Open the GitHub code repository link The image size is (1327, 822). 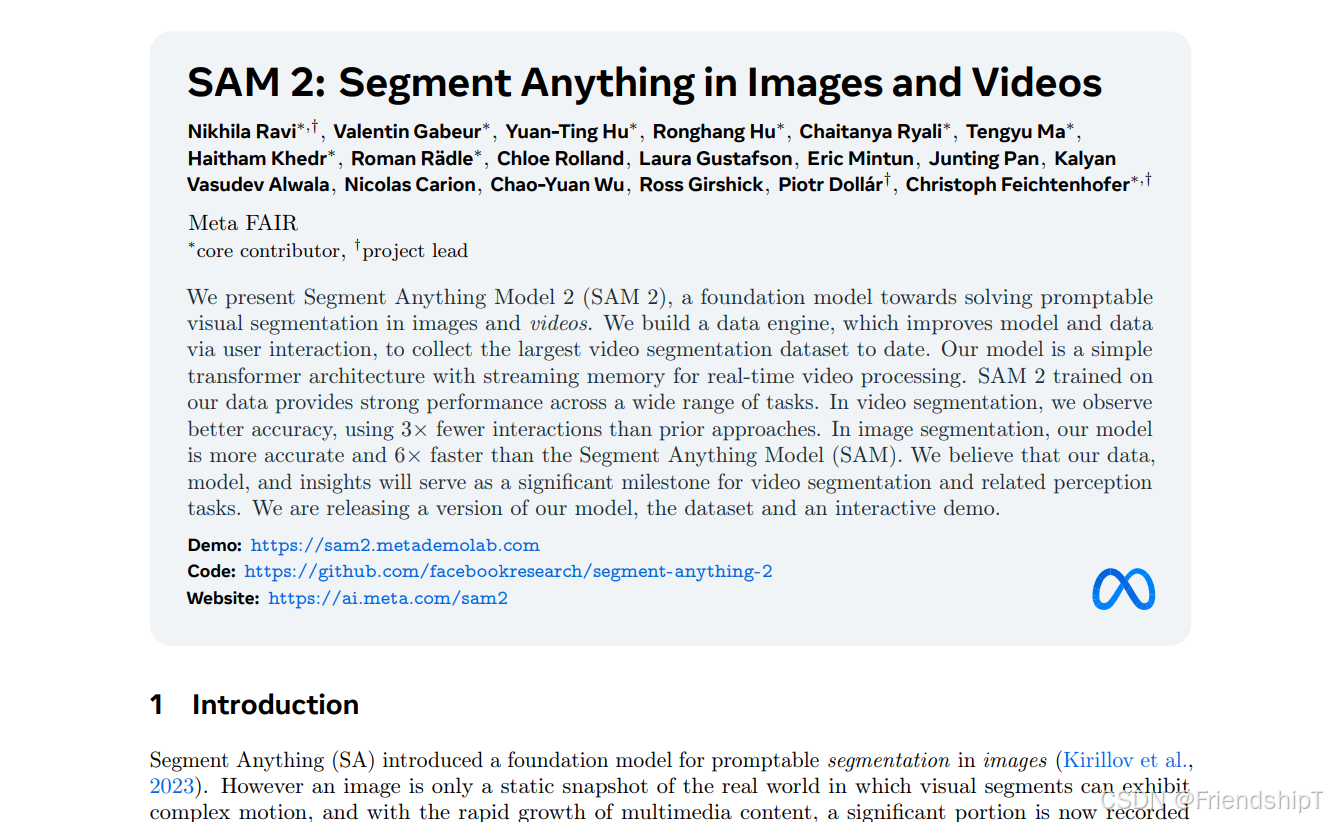[x=508, y=571]
